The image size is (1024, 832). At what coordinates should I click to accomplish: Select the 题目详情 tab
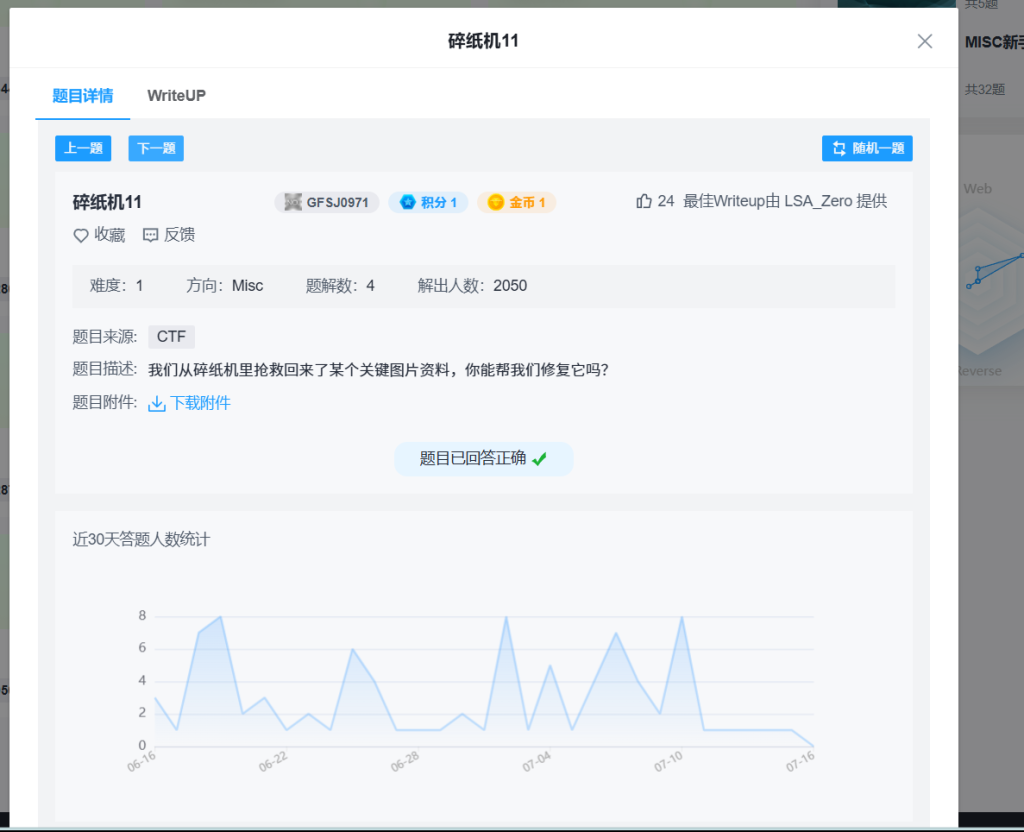tap(83, 96)
